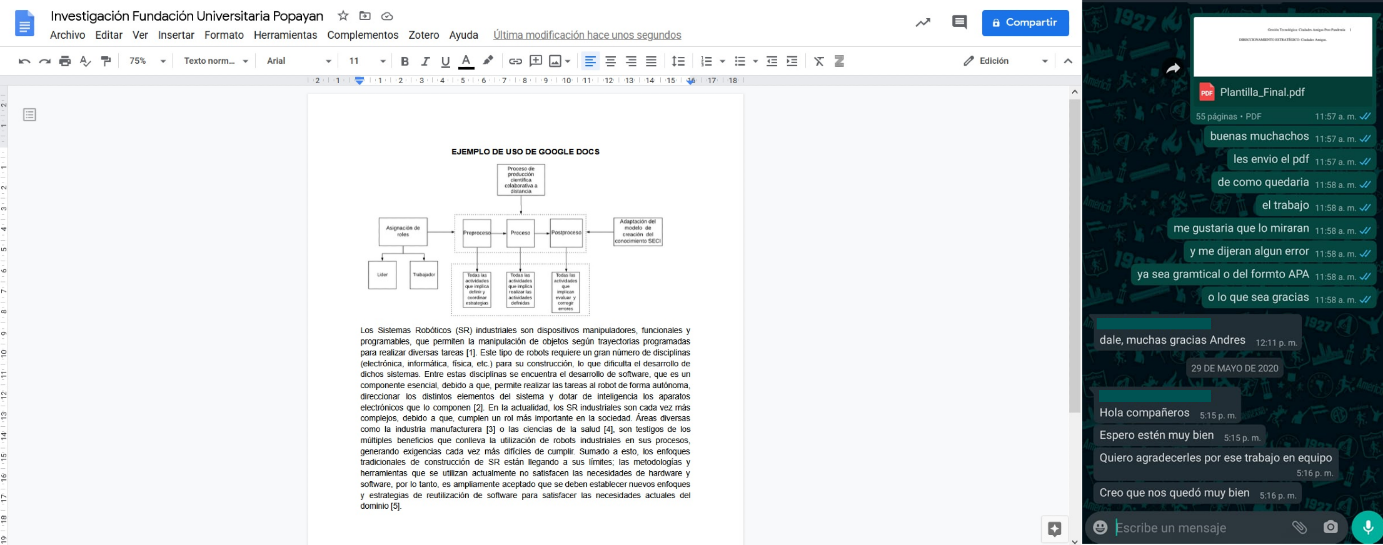This screenshot has height=545, width=1383.
Task: Open the Arial font dropdown
Action: click(298, 61)
